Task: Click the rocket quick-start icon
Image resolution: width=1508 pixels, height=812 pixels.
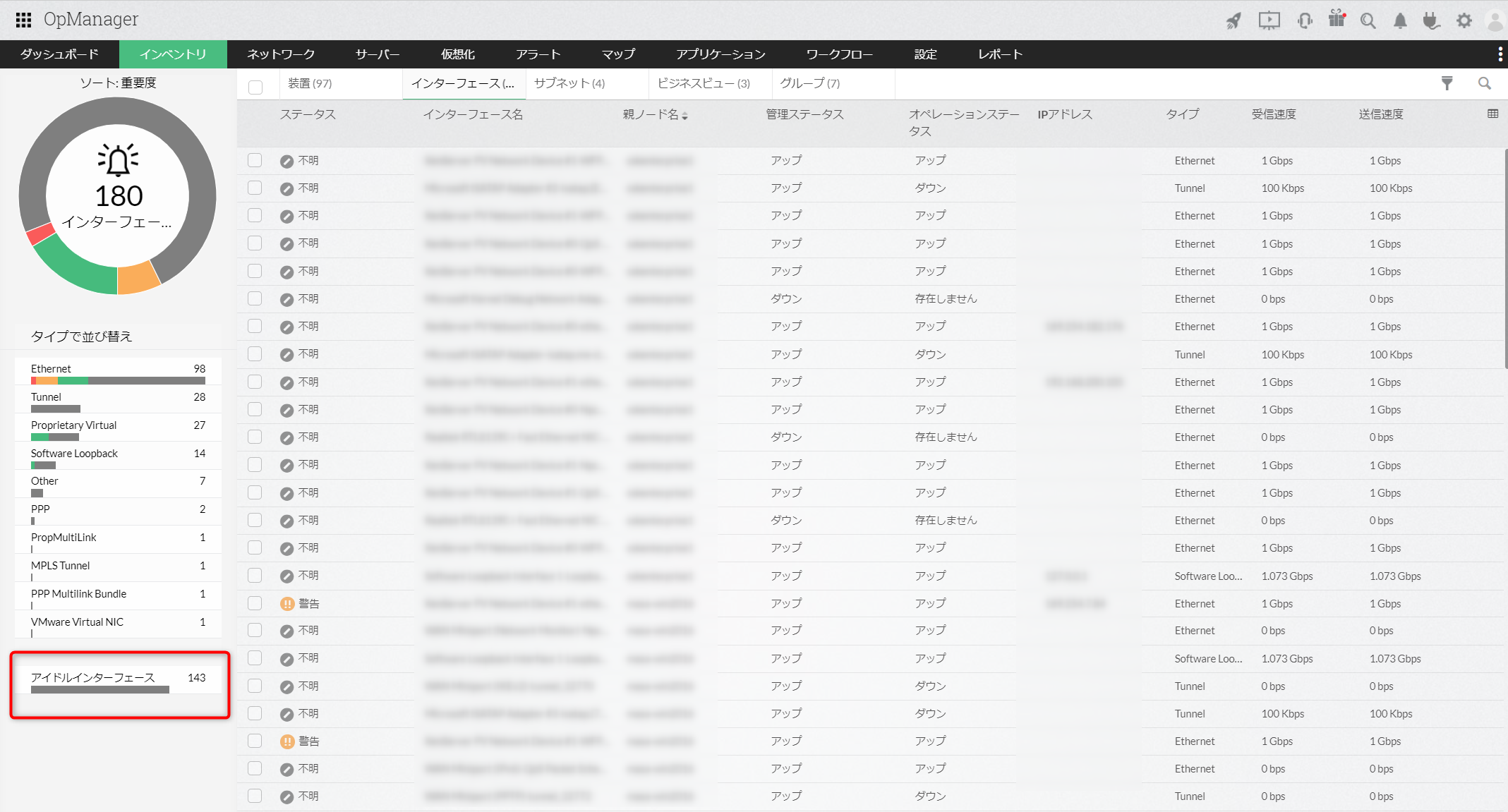Action: (1233, 20)
